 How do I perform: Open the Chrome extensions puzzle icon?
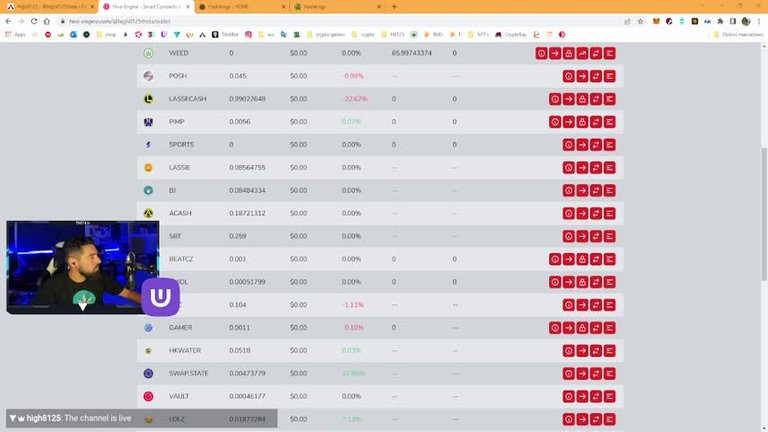point(720,21)
